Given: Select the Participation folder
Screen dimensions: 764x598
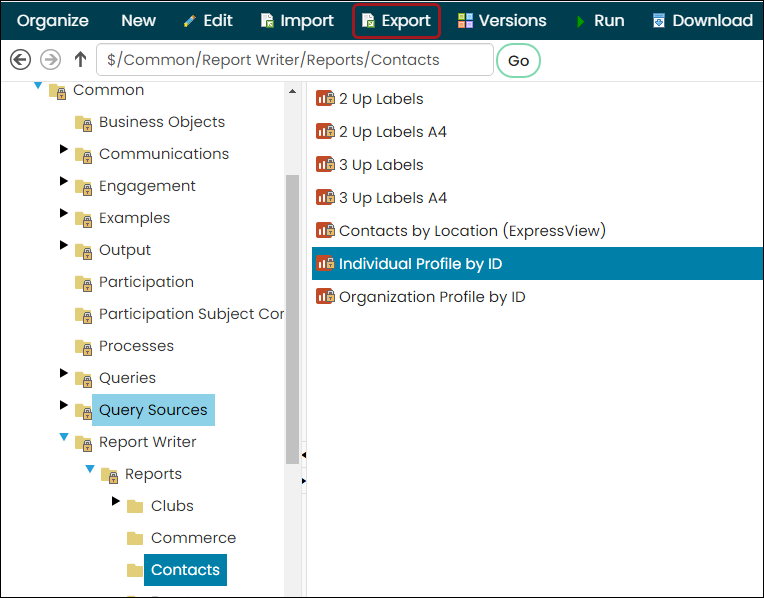Looking at the screenshot, I should 146,282.
